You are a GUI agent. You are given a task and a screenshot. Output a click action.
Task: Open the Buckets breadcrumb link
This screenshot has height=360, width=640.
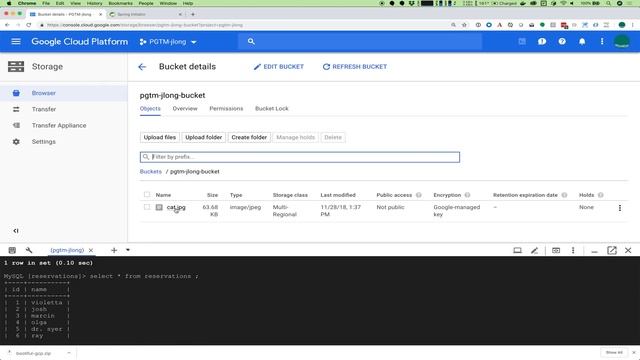pos(151,172)
